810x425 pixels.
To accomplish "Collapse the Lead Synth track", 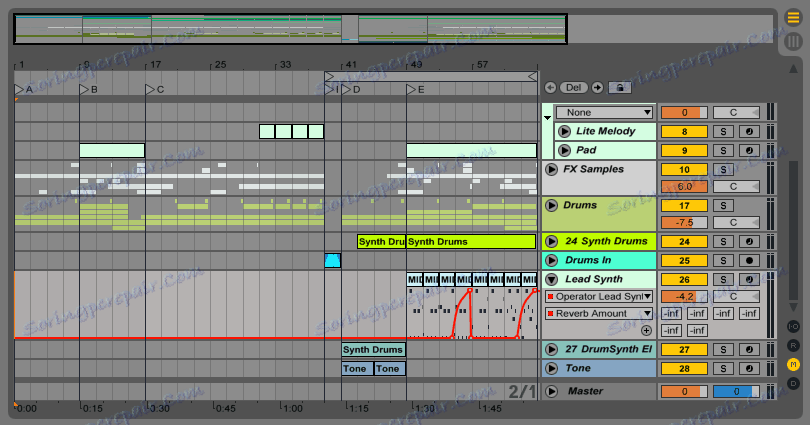I will (551, 279).
